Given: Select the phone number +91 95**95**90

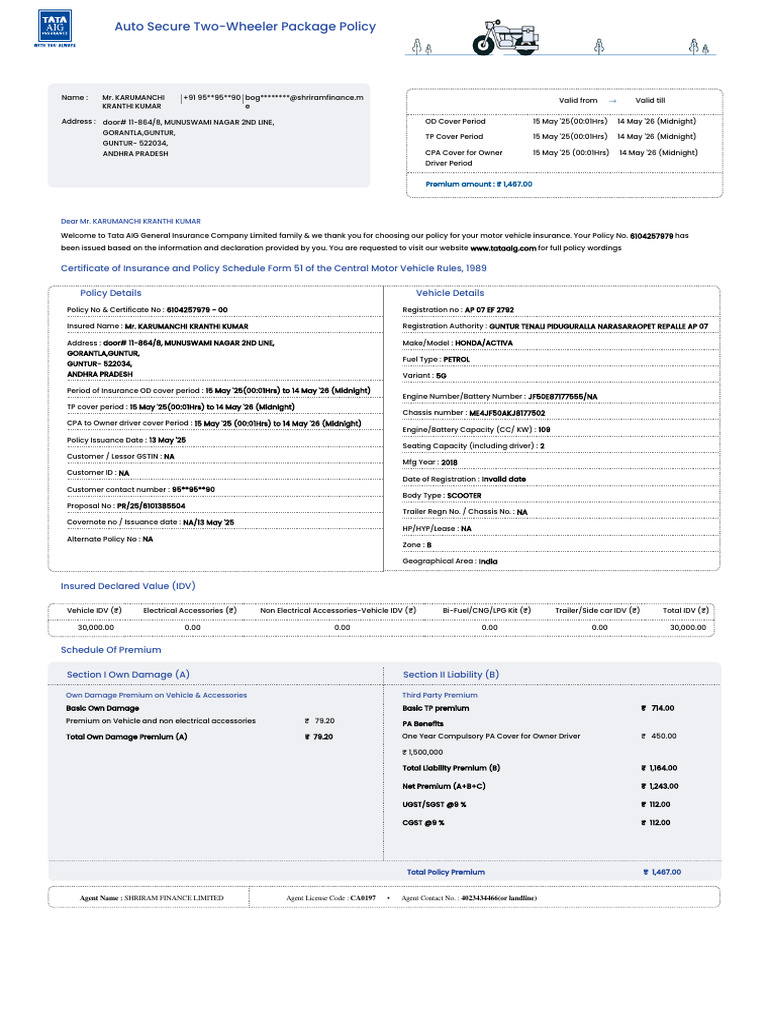Looking at the screenshot, I should point(212,97).
